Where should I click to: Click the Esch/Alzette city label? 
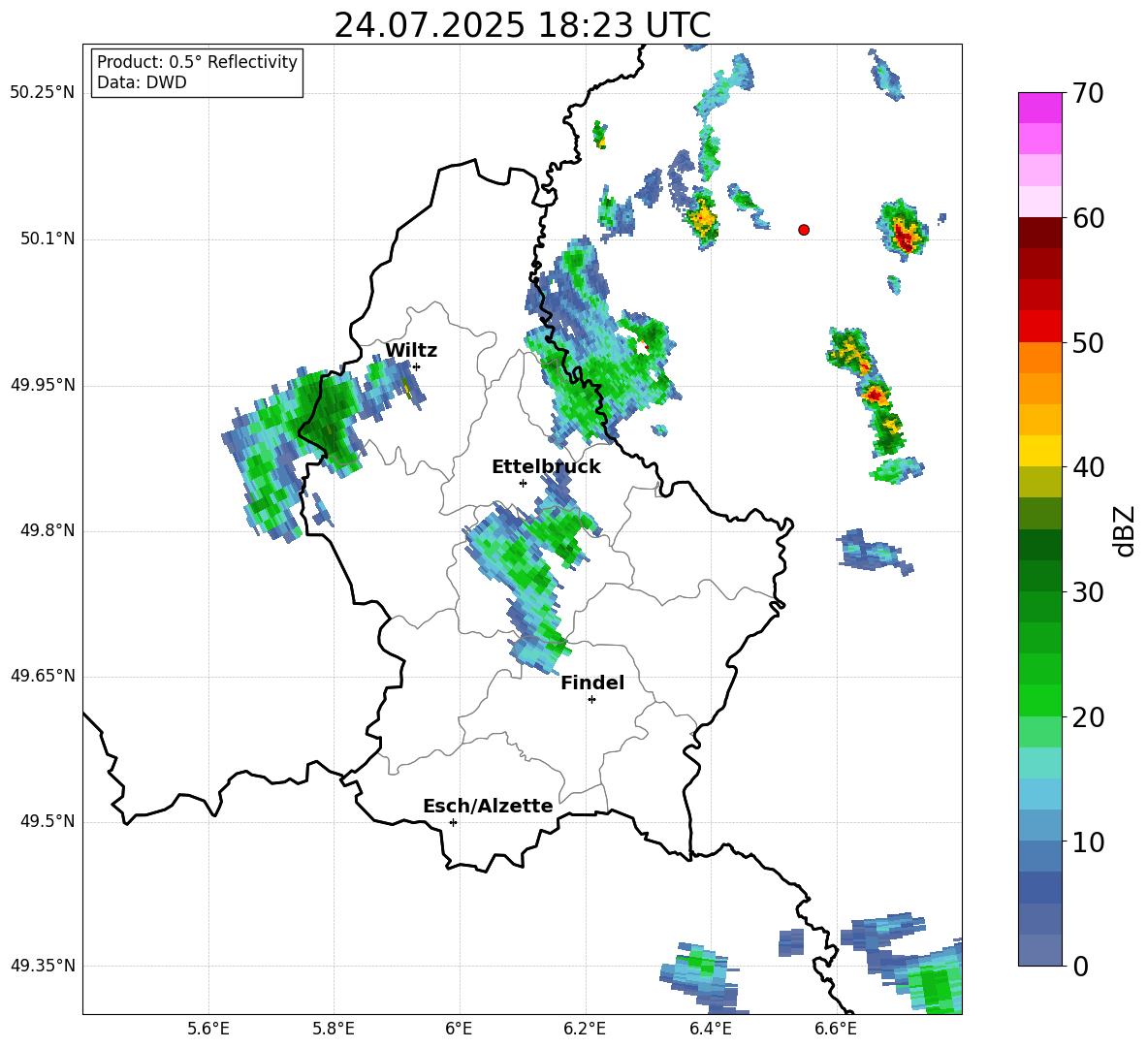coord(488,807)
